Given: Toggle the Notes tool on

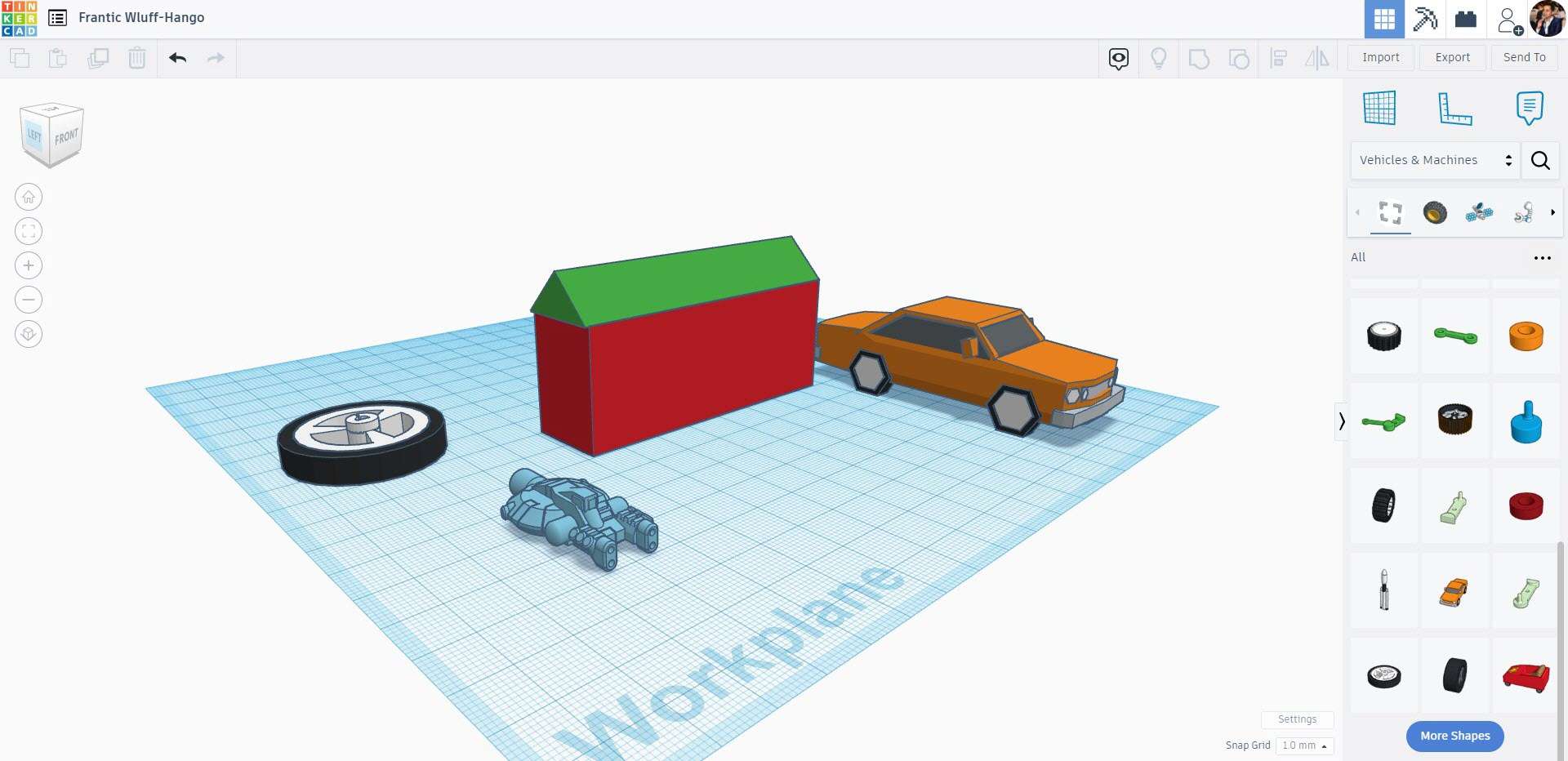Looking at the screenshot, I should click(x=1530, y=107).
